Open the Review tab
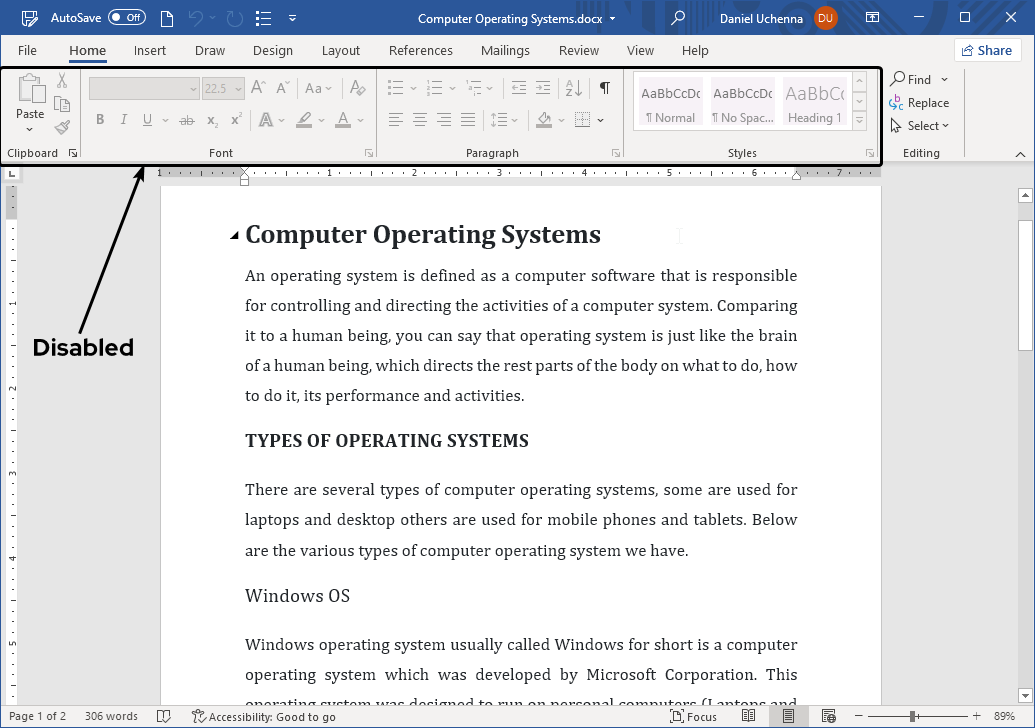Image resolution: width=1035 pixels, height=728 pixels. tap(578, 50)
